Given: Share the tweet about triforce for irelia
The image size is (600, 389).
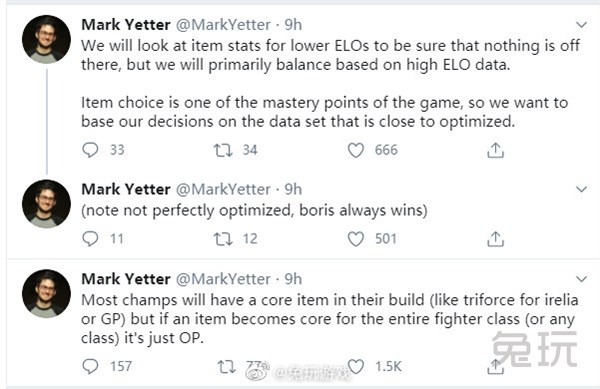Looking at the screenshot, I should [x=495, y=366].
